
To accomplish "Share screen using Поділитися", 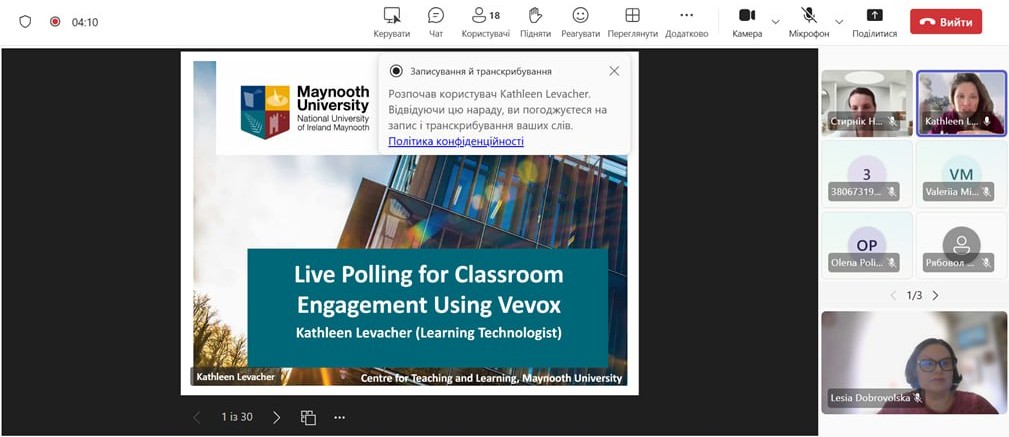I will click(874, 22).
